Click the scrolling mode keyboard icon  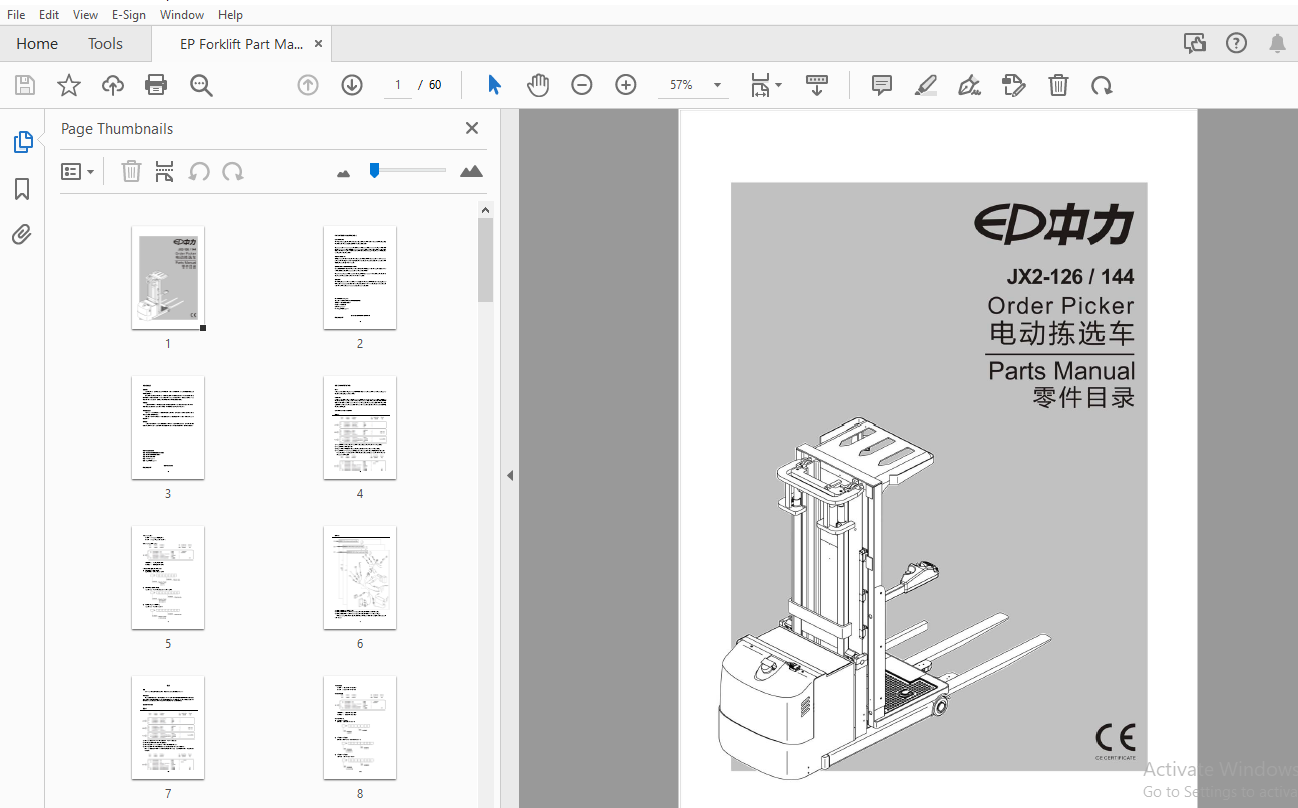(x=817, y=86)
